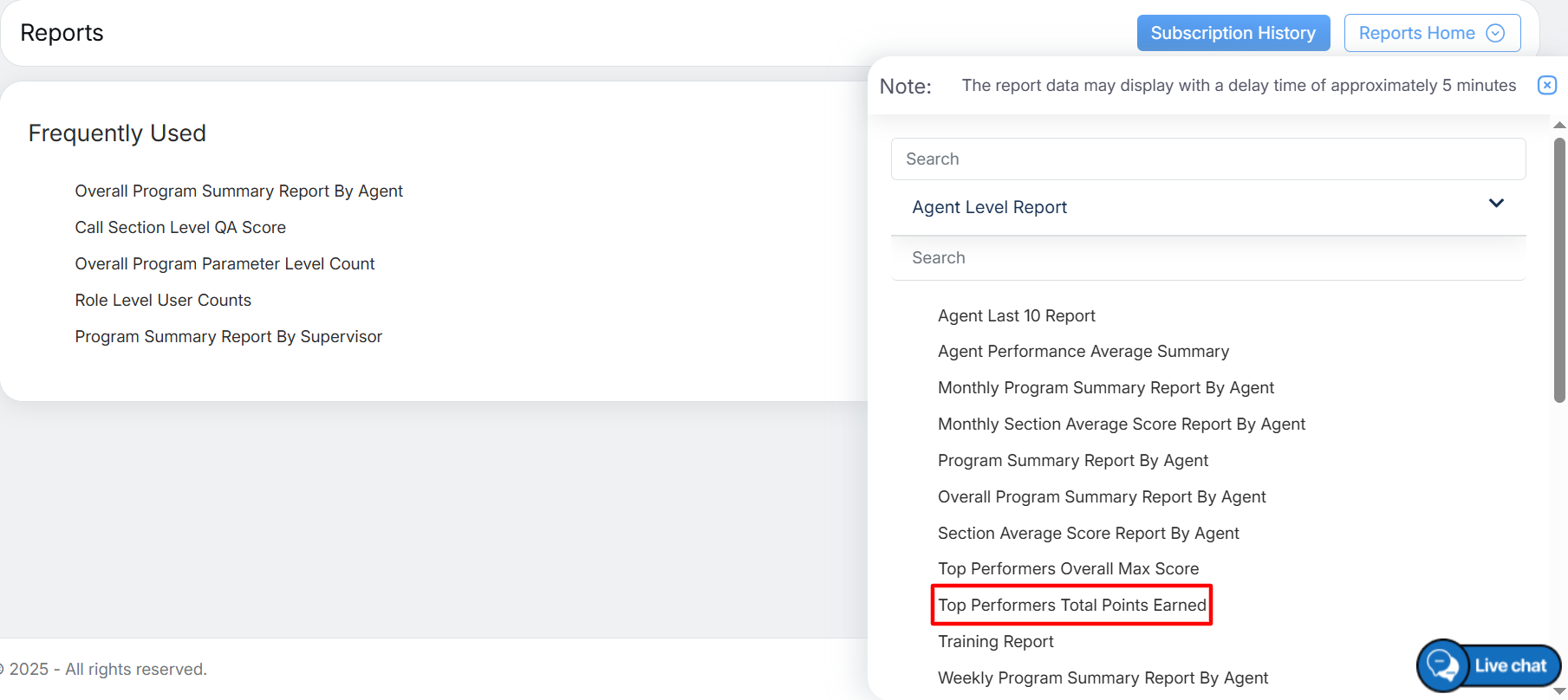Select Agent Performance Average Summary
Screen dimensions: 1568x700
[1083, 352]
